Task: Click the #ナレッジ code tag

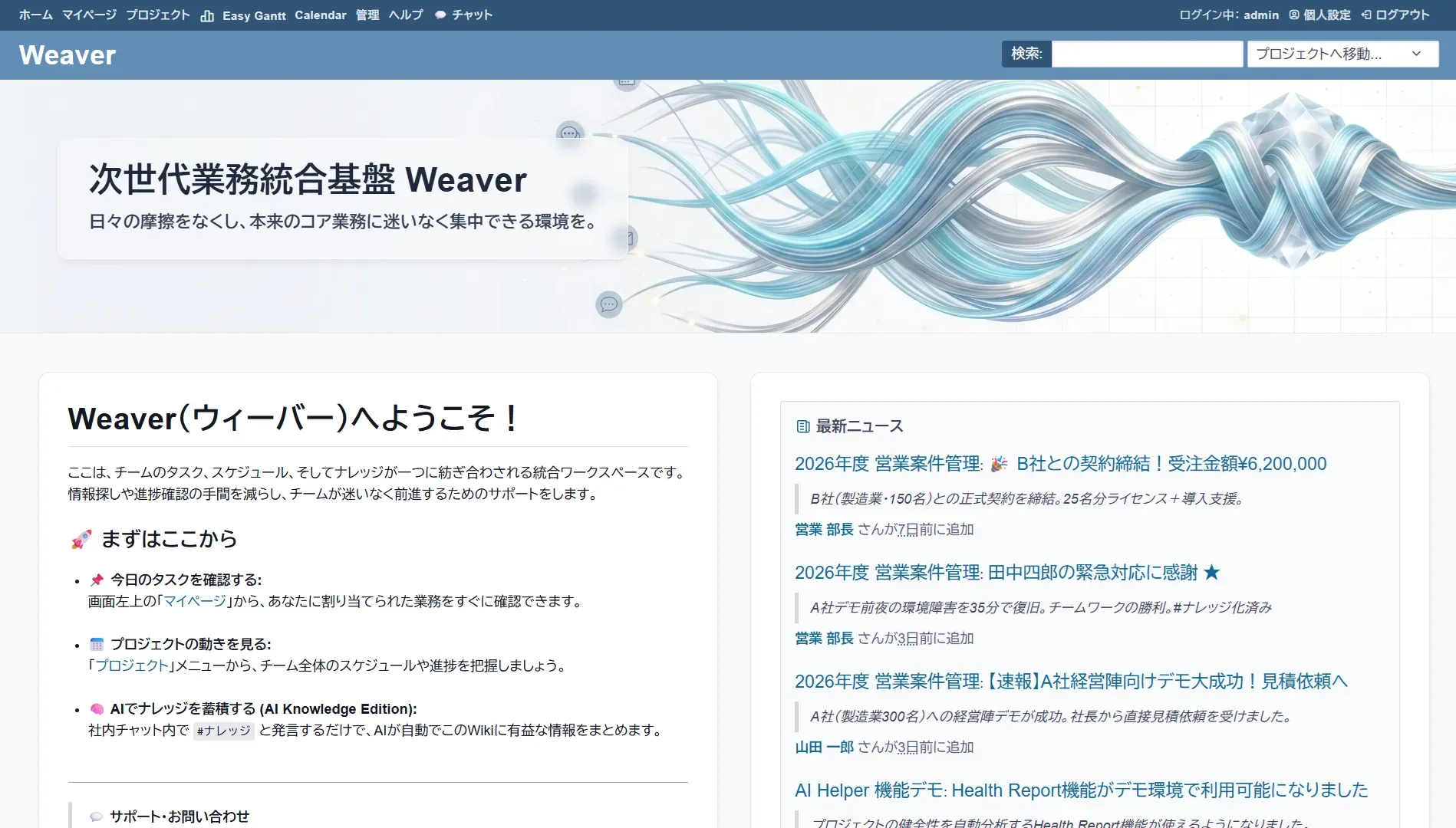Action: click(x=223, y=731)
